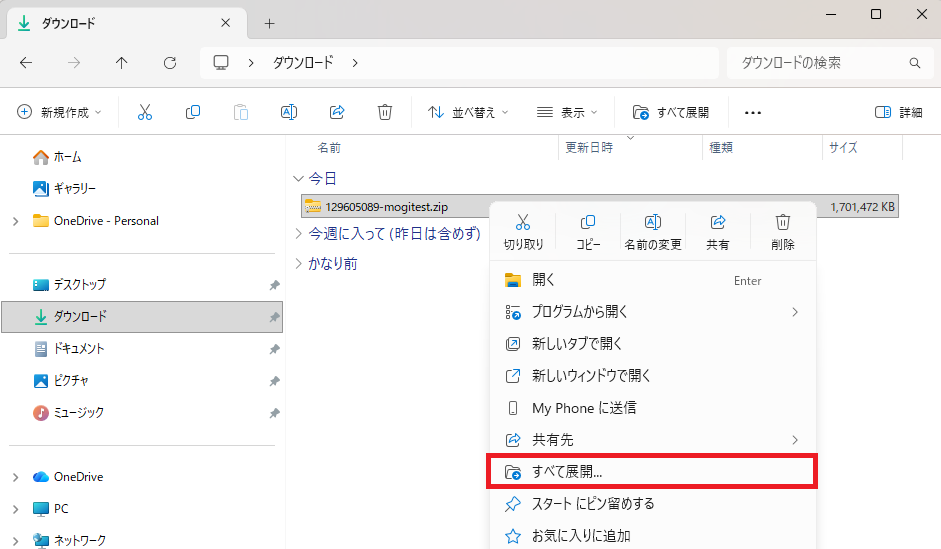The width and height of the screenshot is (941, 549).
Task: Select ダウンロード in navigation pane
Action: point(142,317)
